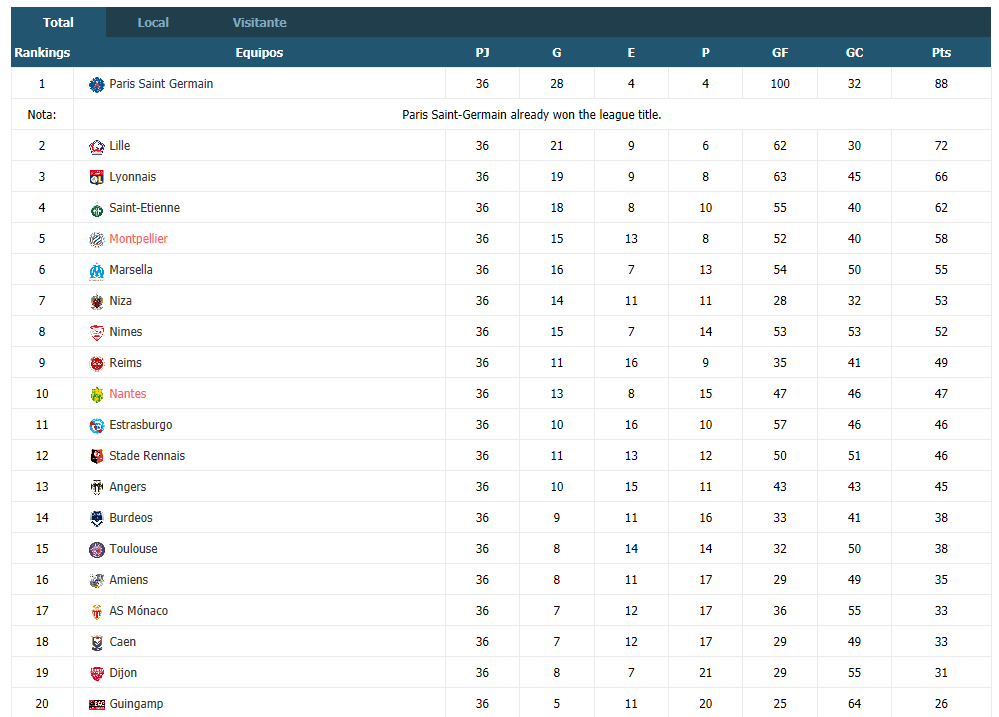Click the AS Mónaco crest icon
999x717 pixels.
[x=96, y=611]
